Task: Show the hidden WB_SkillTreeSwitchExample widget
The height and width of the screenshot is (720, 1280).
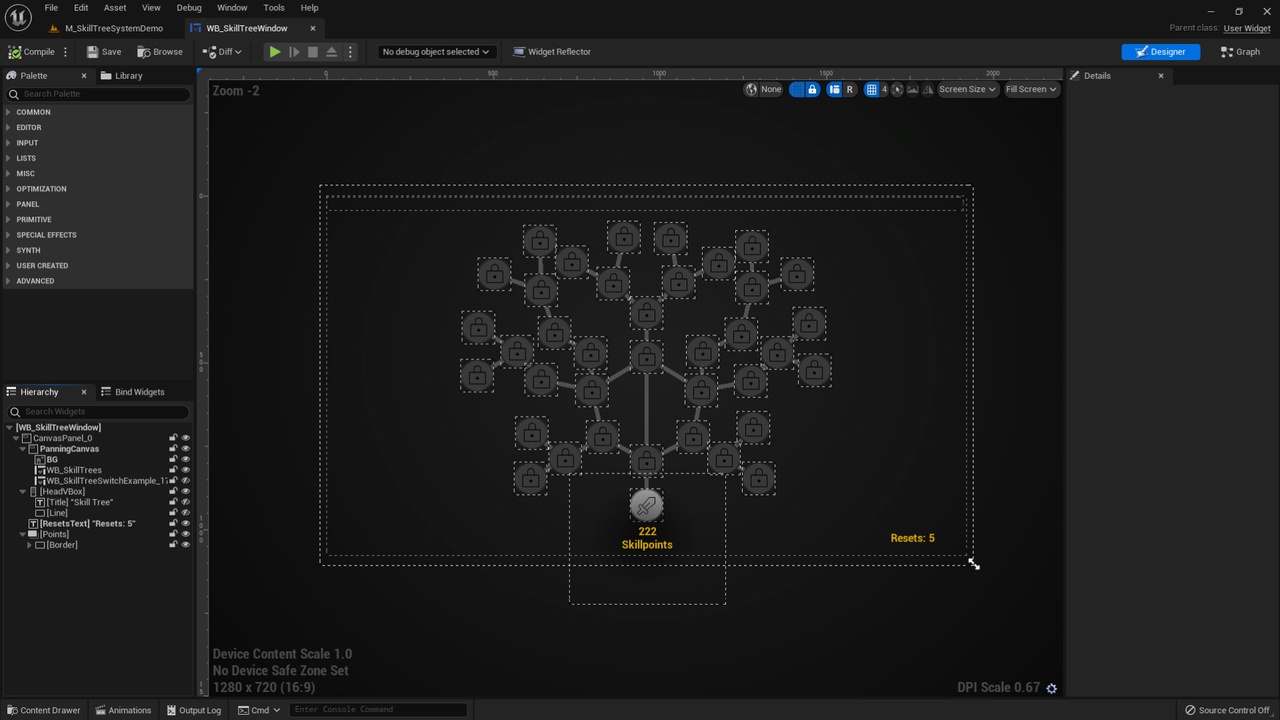Action: tap(185, 480)
